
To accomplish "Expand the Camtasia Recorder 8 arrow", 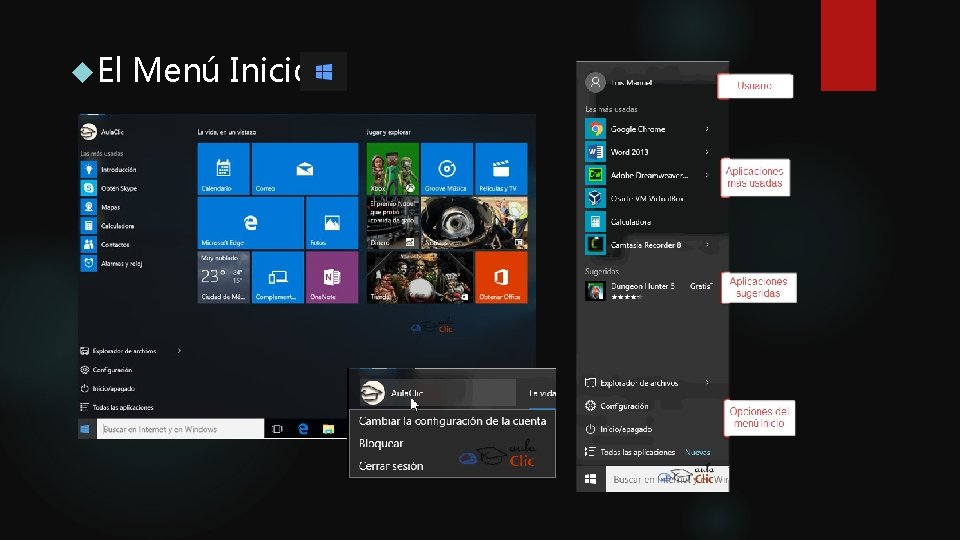I will pyautogui.click(x=707, y=245).
